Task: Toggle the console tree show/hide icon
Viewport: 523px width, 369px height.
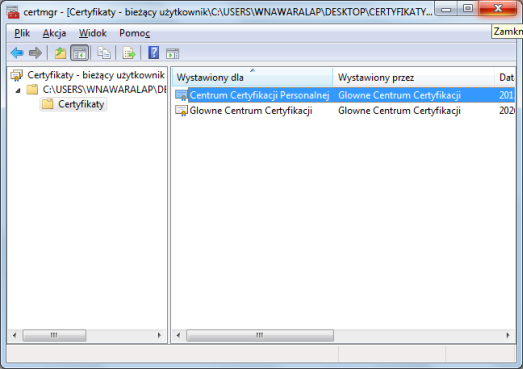Action: (x=79, y=53)
